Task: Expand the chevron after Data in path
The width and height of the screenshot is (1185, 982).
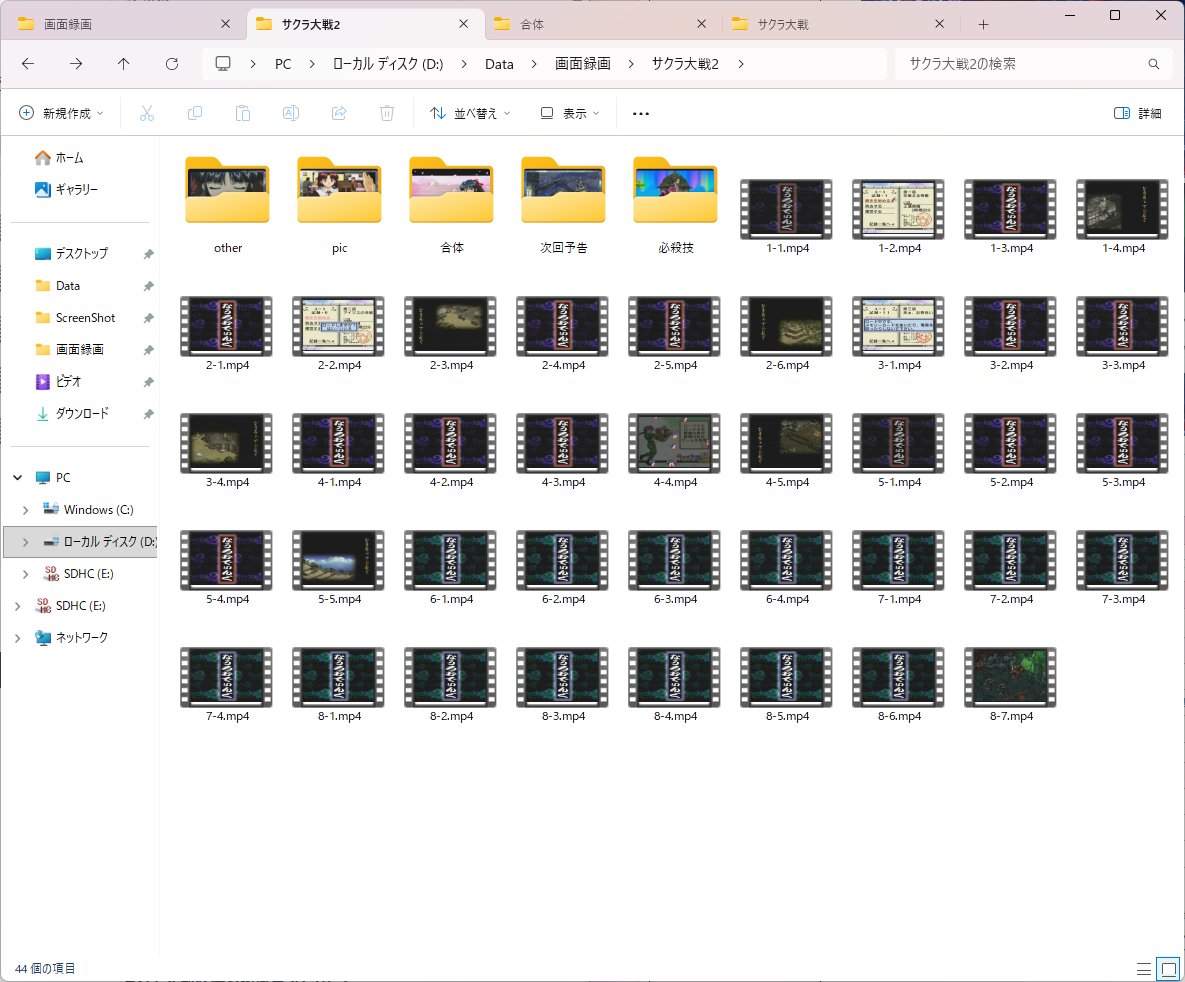Action: (x=534, y=64)
